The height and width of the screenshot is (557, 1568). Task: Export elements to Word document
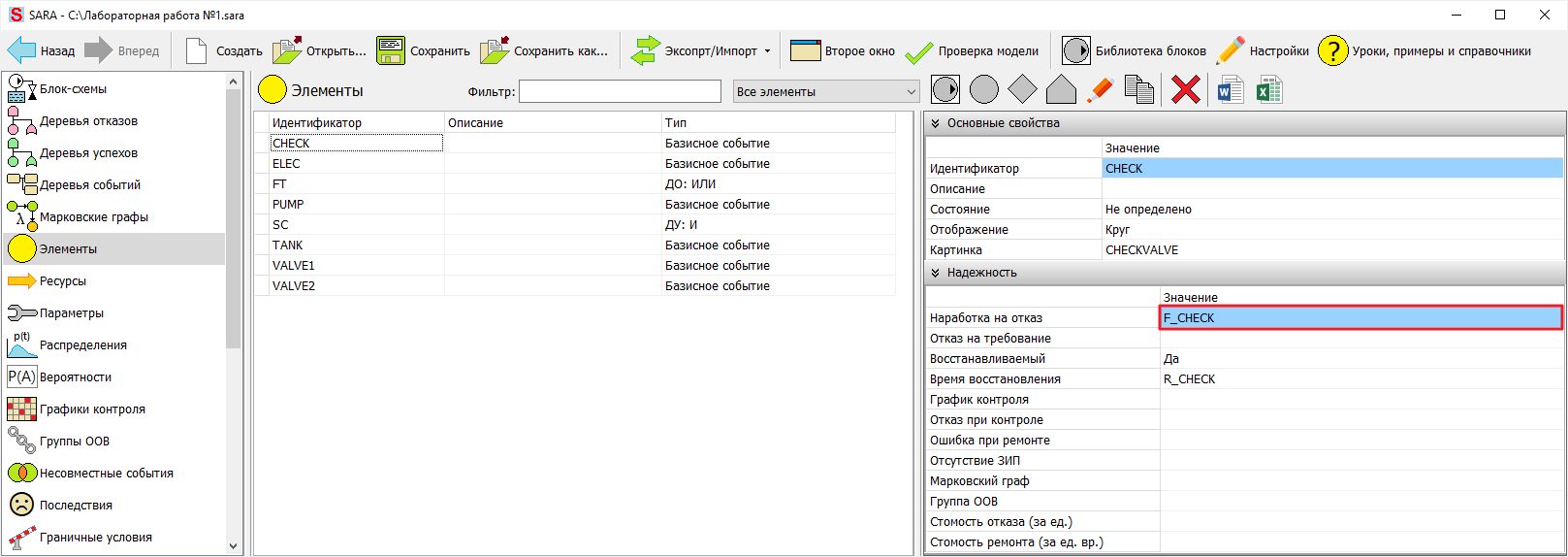[x=1231, y=90]
